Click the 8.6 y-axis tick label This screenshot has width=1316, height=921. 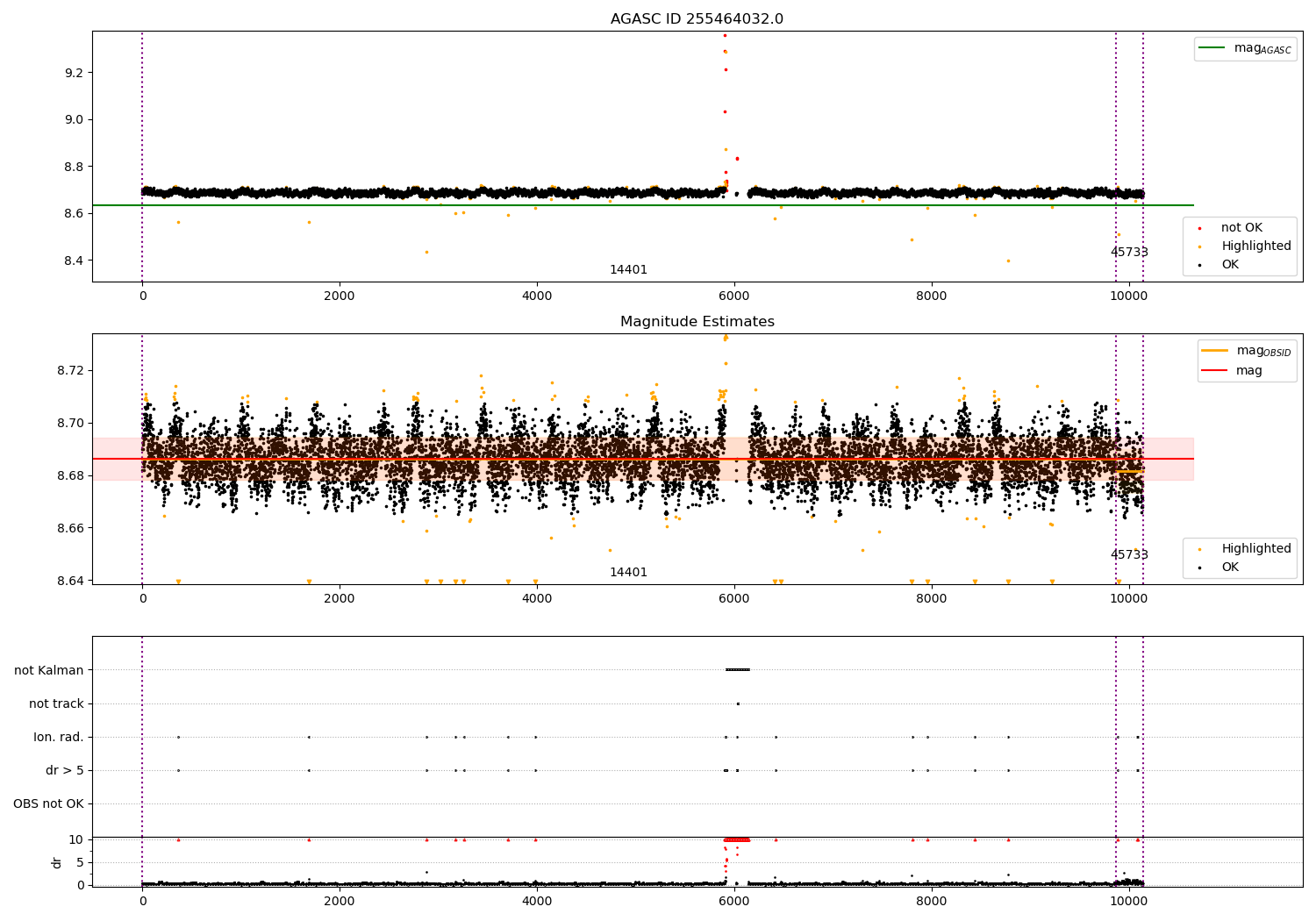(x=73, y=214)
